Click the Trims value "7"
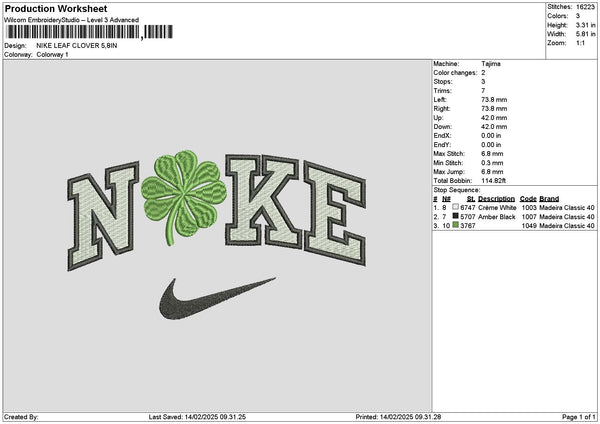Image resolution: width=600 pixels, height=424 pixels. [483, 91]
